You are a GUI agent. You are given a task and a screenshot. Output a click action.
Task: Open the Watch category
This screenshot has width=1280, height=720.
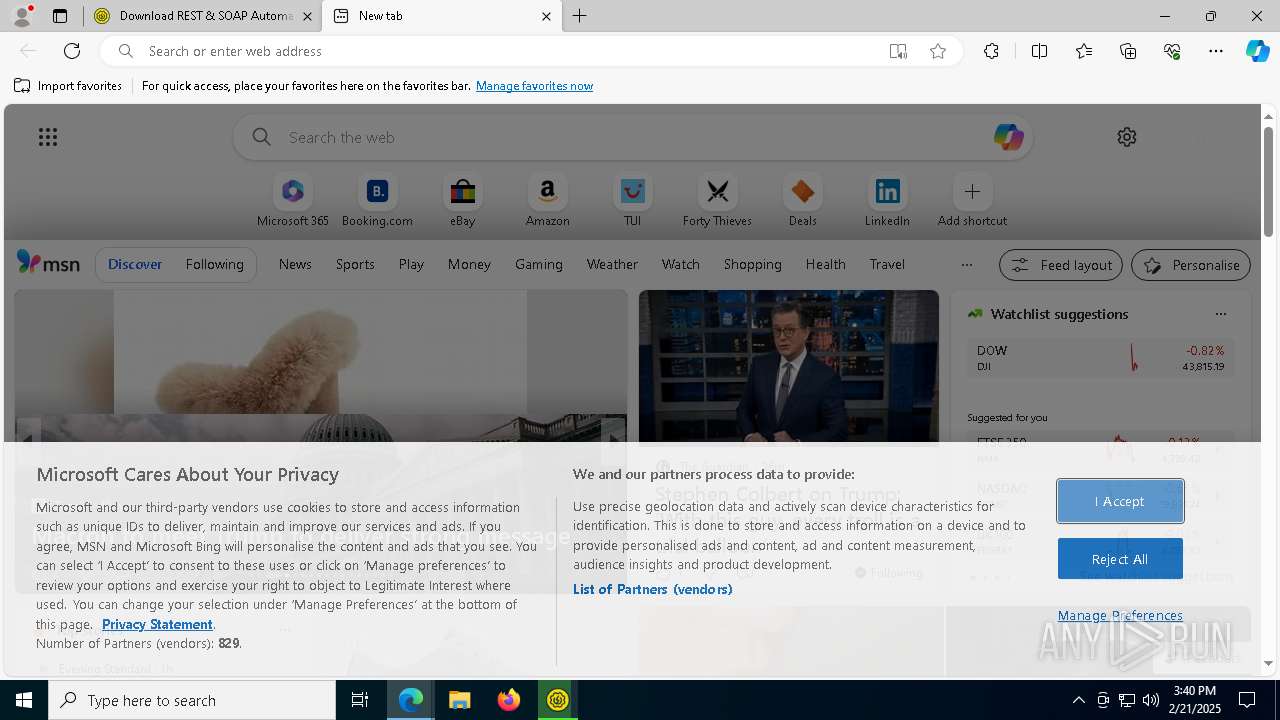click(680, 264)
